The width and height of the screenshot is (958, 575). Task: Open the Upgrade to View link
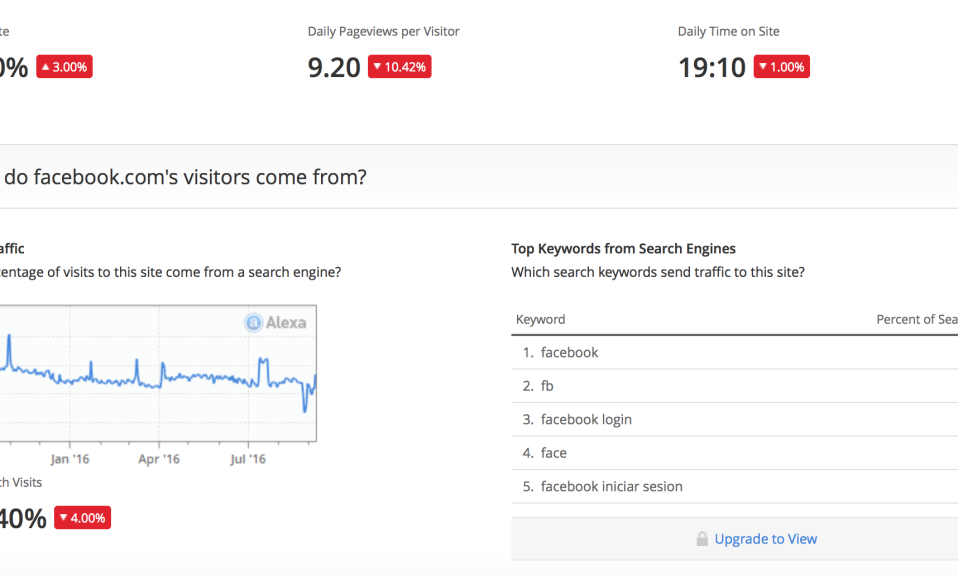coord(765,539)
